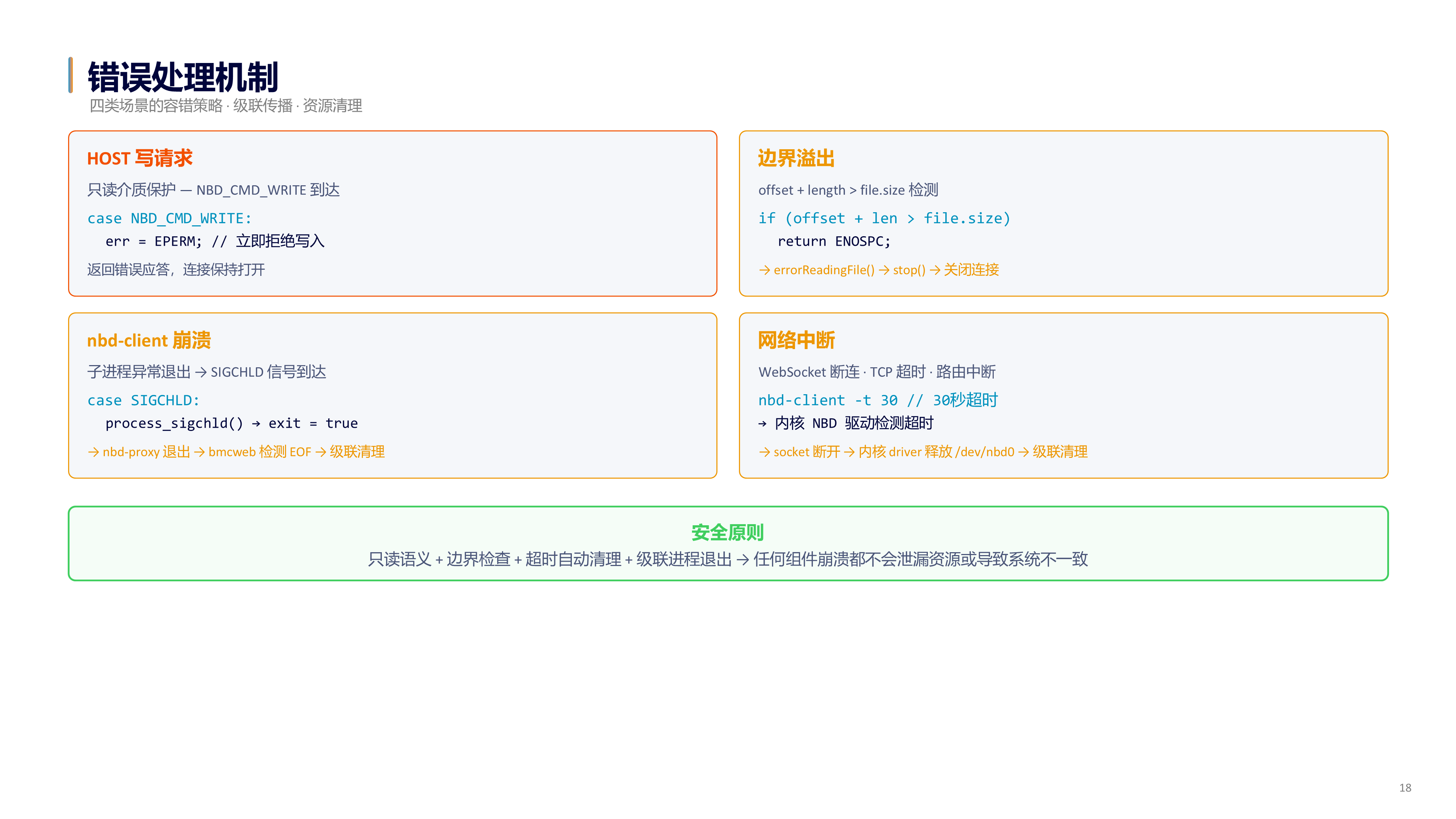Image resolution: width=1456 pixels, height=819 pixels.
Task: Click the return ENOSPC code line
Action: click(x=834, y=241)
